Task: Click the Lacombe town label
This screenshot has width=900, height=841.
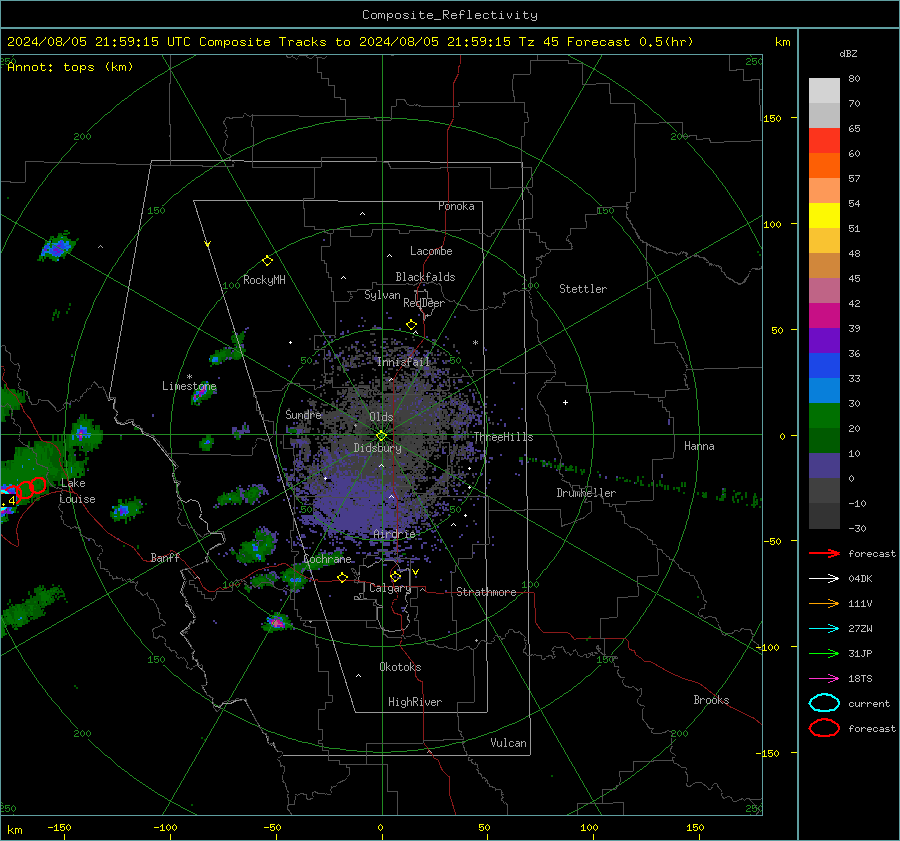Action: 431,251
